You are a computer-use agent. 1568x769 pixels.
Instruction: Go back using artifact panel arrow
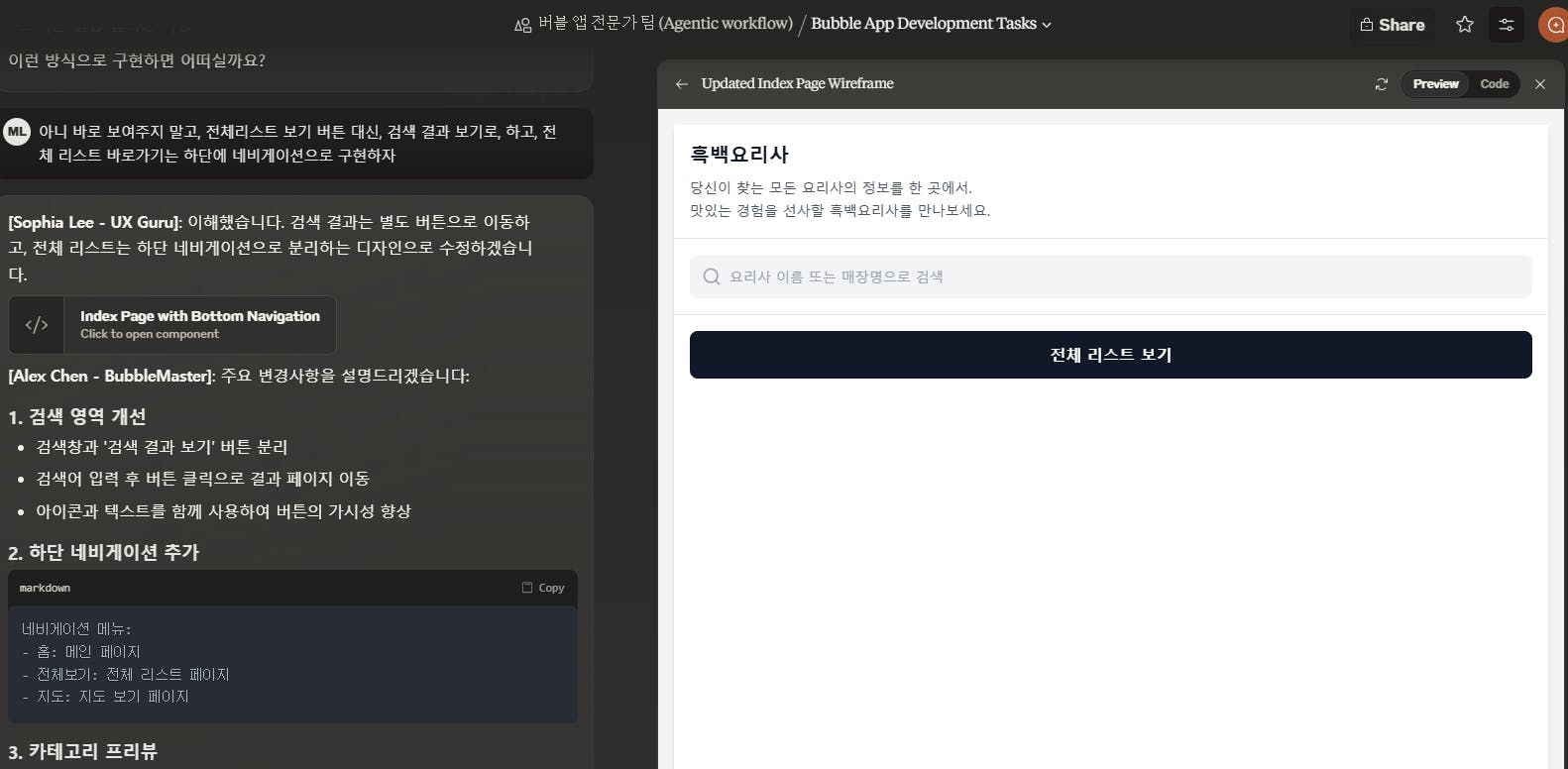682,84
